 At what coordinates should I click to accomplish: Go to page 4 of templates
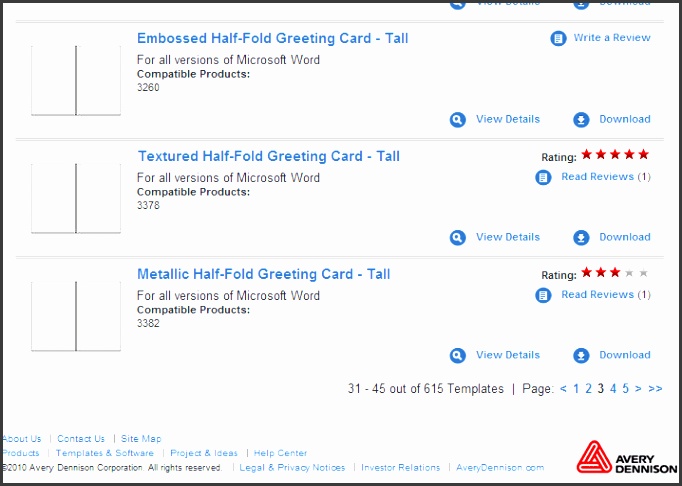(x=613, y=389)
